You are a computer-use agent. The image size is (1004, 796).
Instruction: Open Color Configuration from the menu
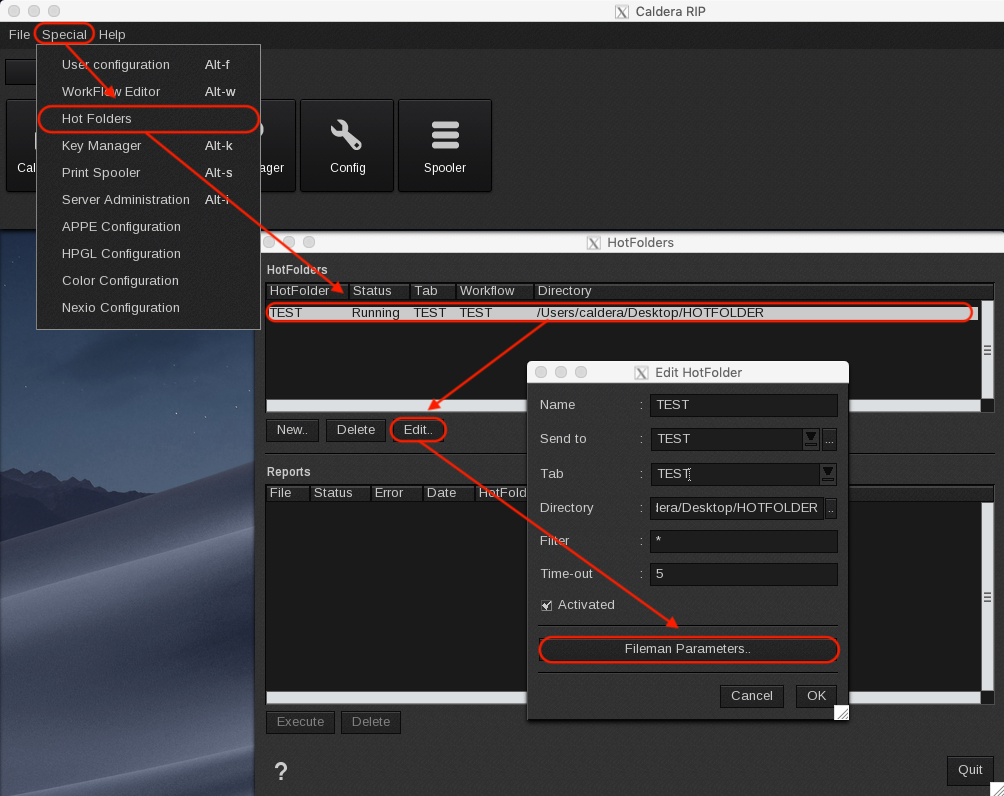click(x=120, y=281)
